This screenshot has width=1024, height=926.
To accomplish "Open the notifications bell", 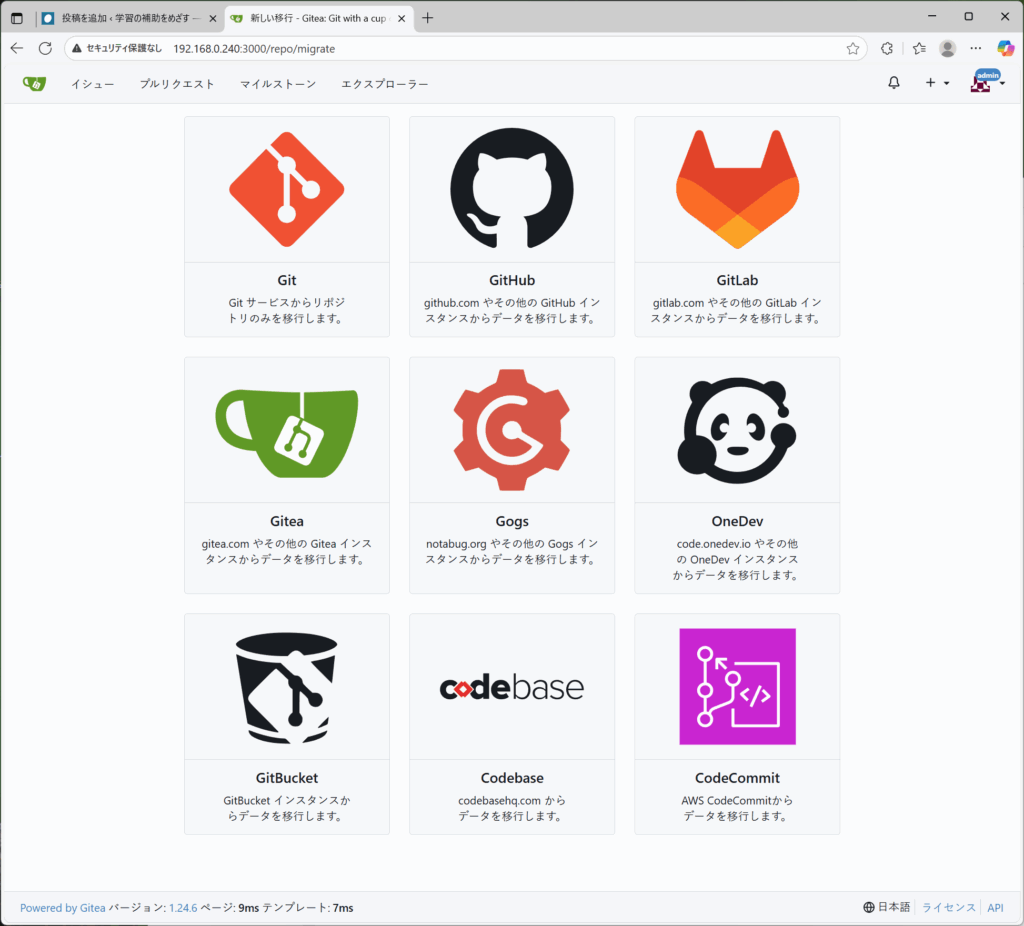I will coord(894,83).
